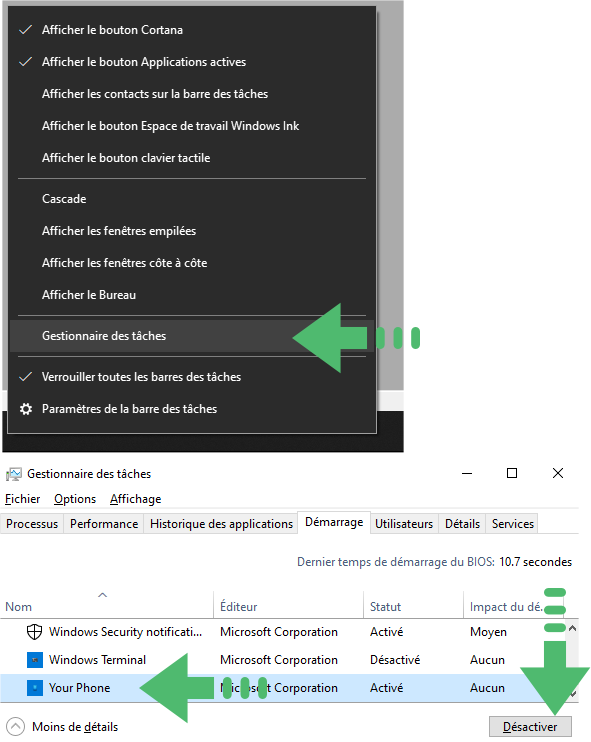Minimize the Gestionnaire des tâches window

click(x=467, y=473)
